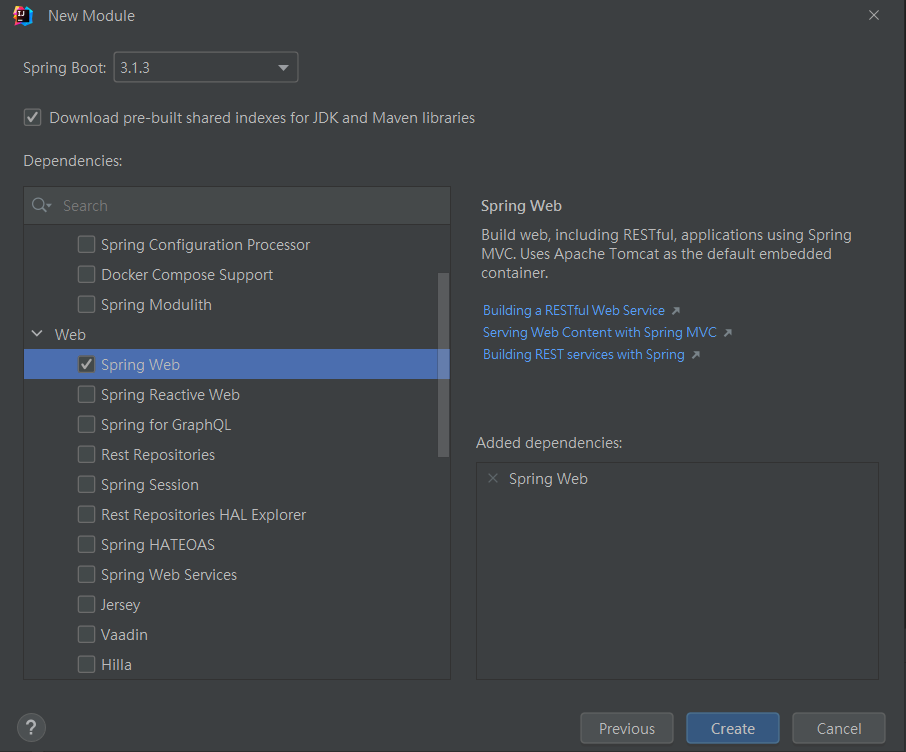Select the Spring Reactive Web label

click(170, 395)
